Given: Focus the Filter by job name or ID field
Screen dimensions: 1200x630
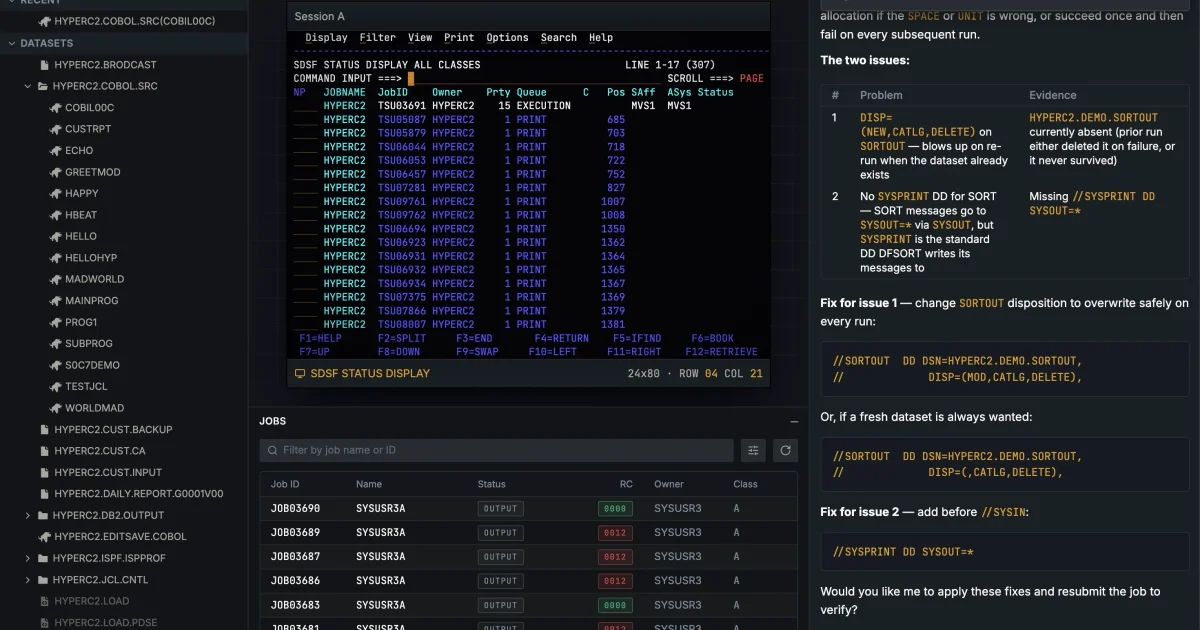Looking at the screenshot, I should (x=497, y=450).
